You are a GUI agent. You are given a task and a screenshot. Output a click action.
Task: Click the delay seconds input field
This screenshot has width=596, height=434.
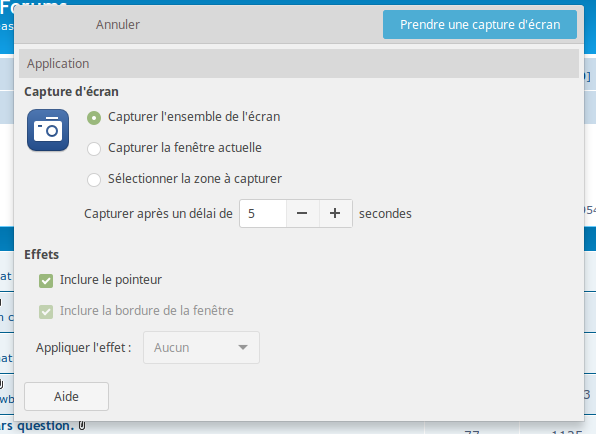(x=263, y=214)
